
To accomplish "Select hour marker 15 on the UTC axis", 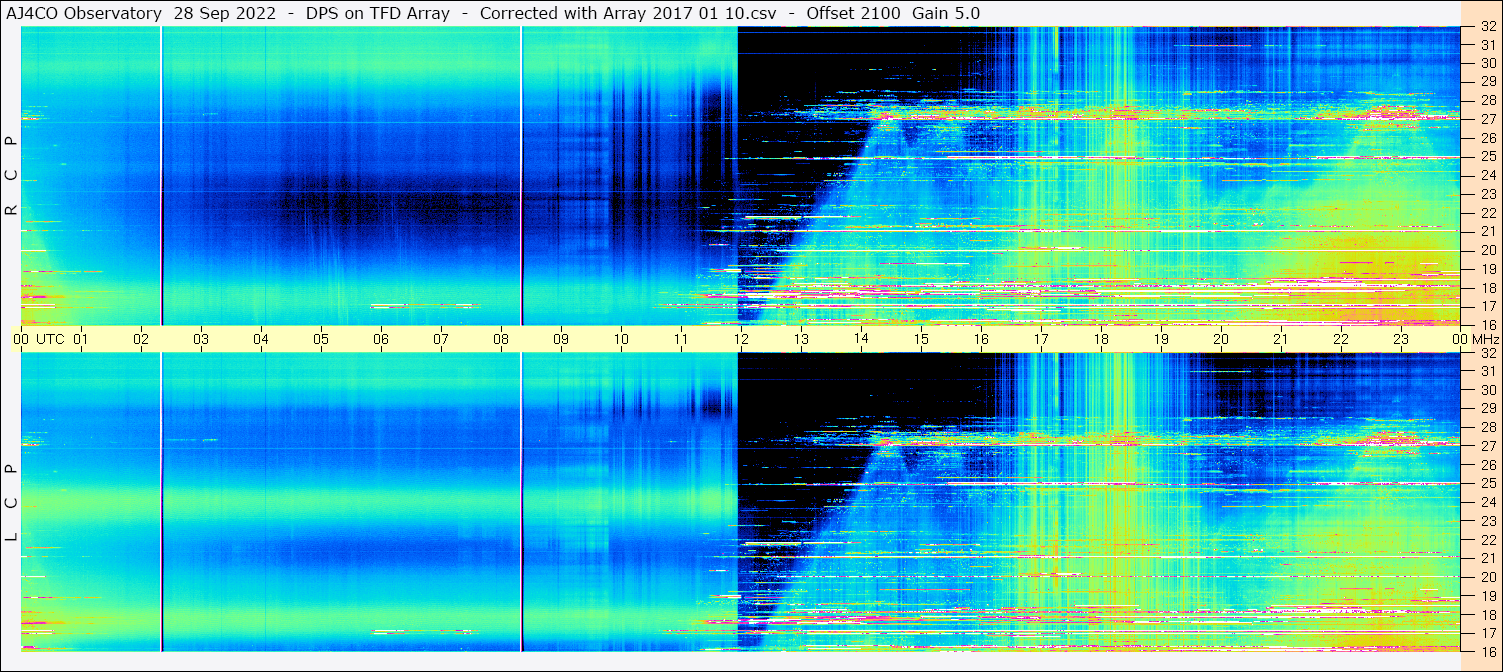I will [x=921, y=339].
